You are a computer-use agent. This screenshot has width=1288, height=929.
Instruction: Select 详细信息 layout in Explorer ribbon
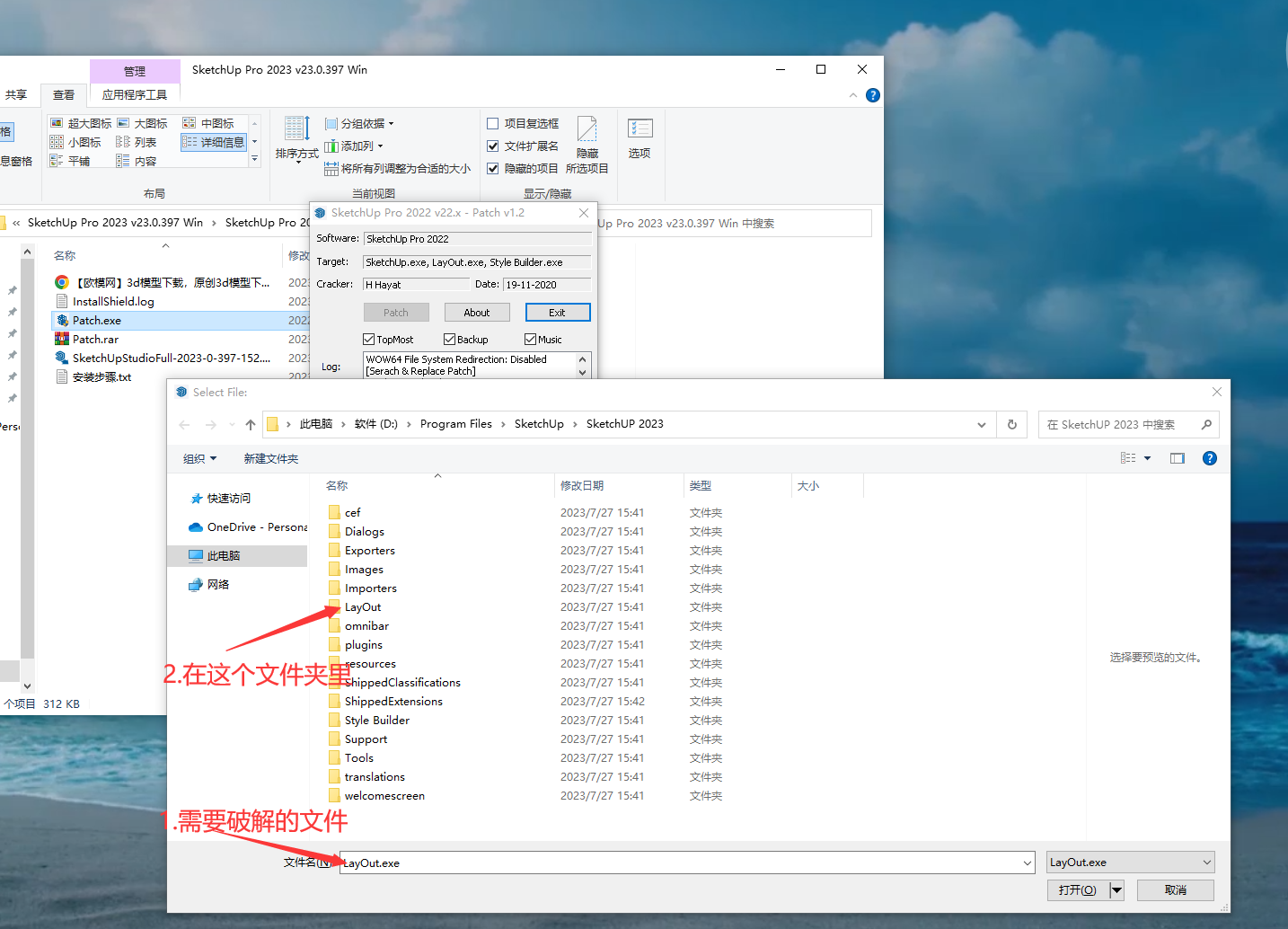214,142
